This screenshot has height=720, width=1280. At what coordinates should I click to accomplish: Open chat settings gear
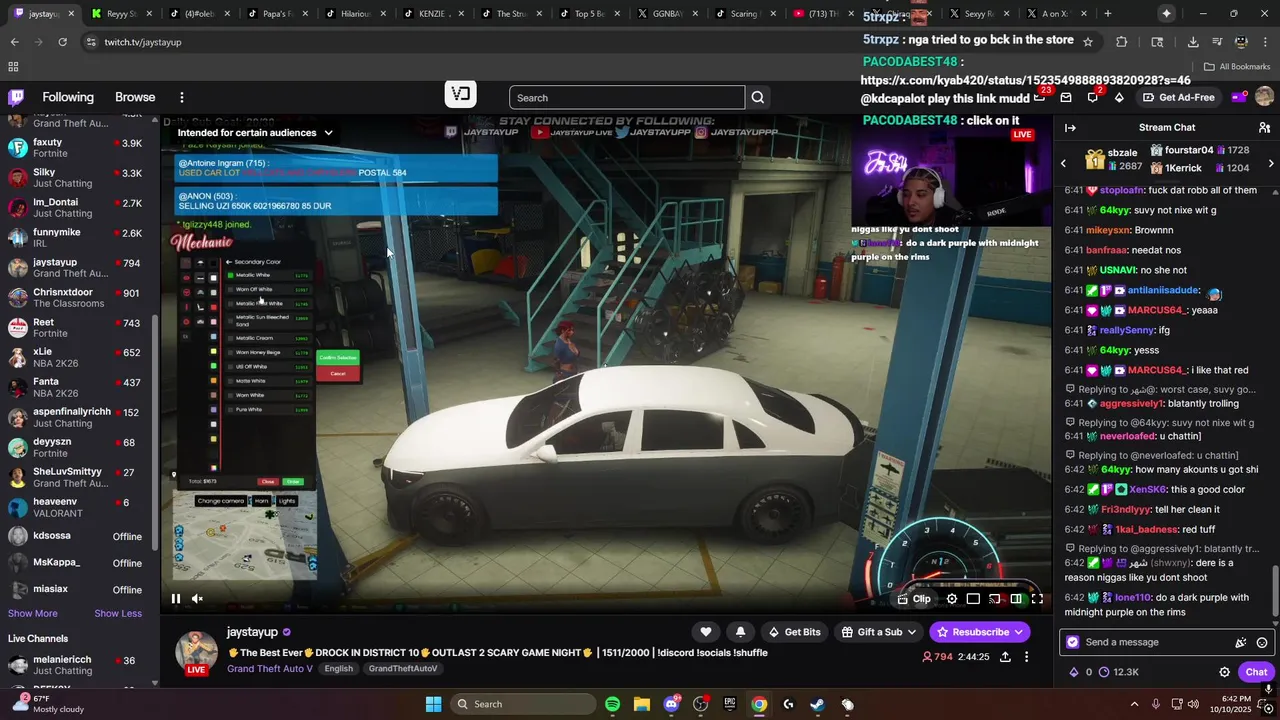[x=1224, y=672]
